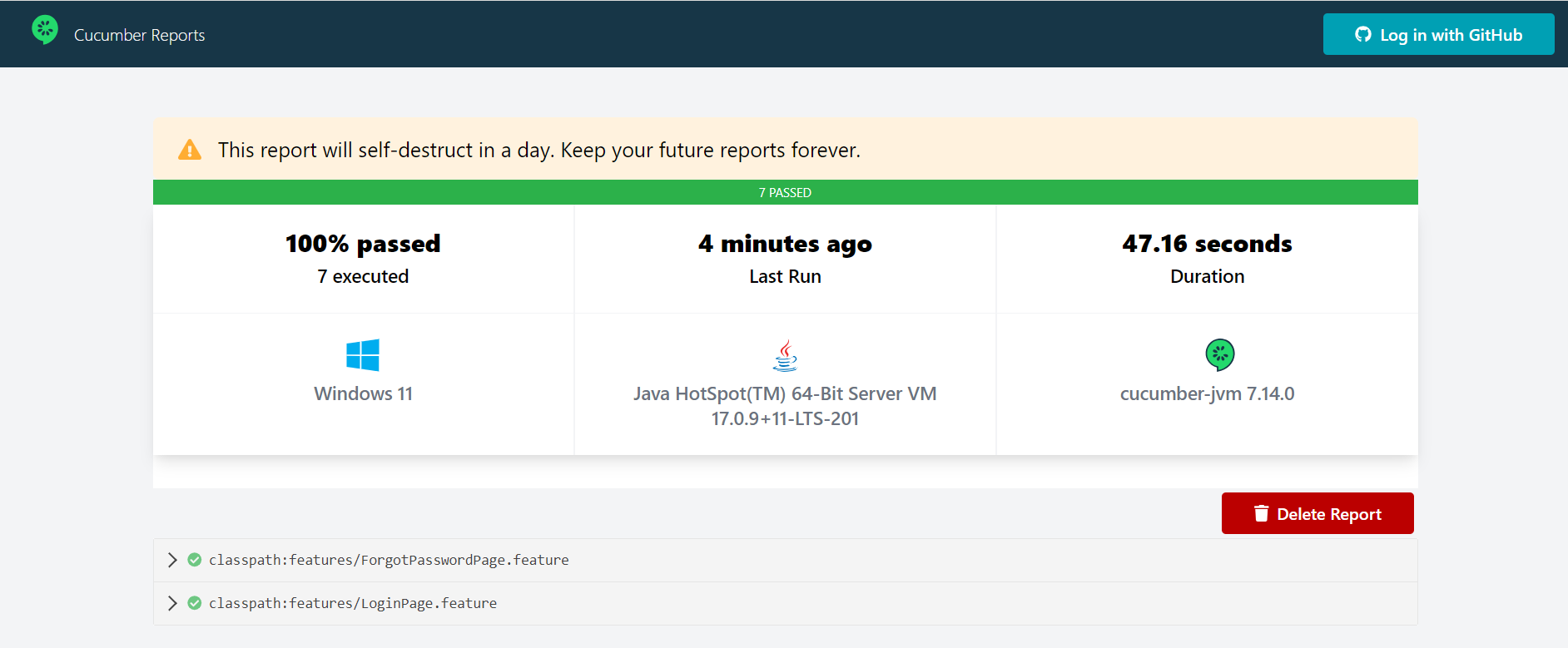Screen dimensions: 1568x648
Task: Click the green 7 PASSED progress bar
Action: (x=785, y=192)
